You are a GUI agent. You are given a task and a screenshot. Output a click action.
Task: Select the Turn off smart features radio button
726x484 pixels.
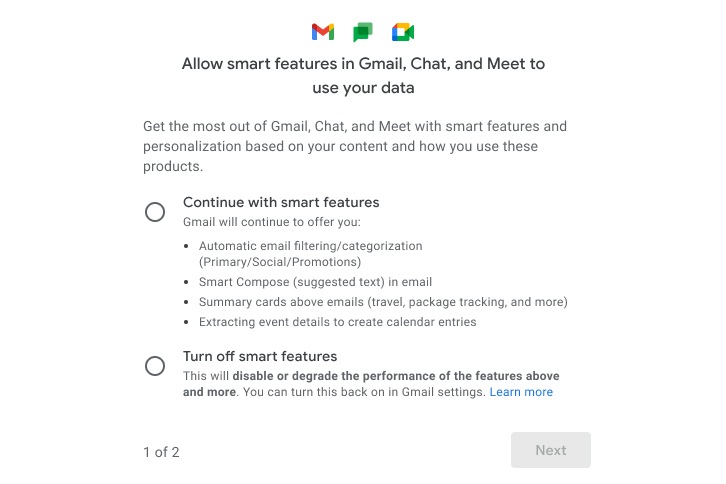pos(155,366)
